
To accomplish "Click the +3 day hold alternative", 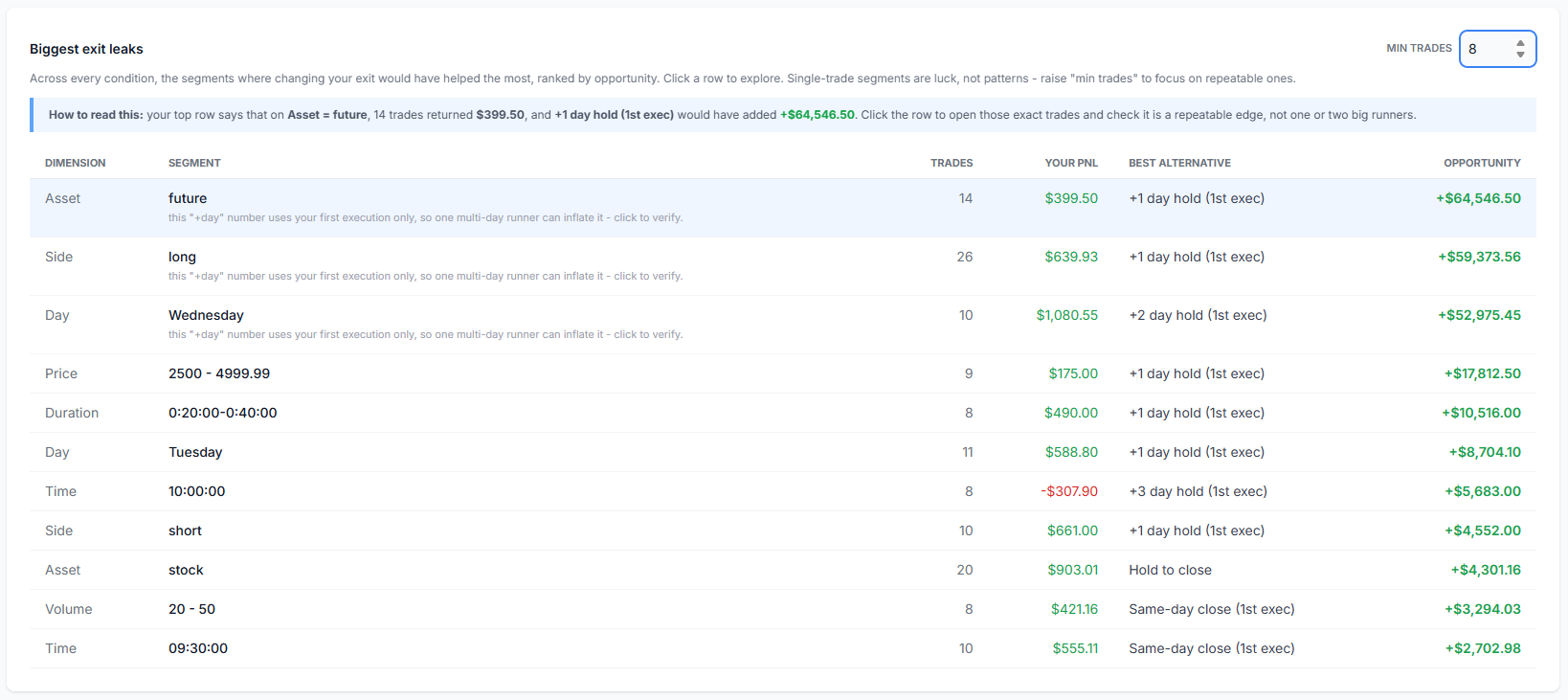I will [1198, 491].
